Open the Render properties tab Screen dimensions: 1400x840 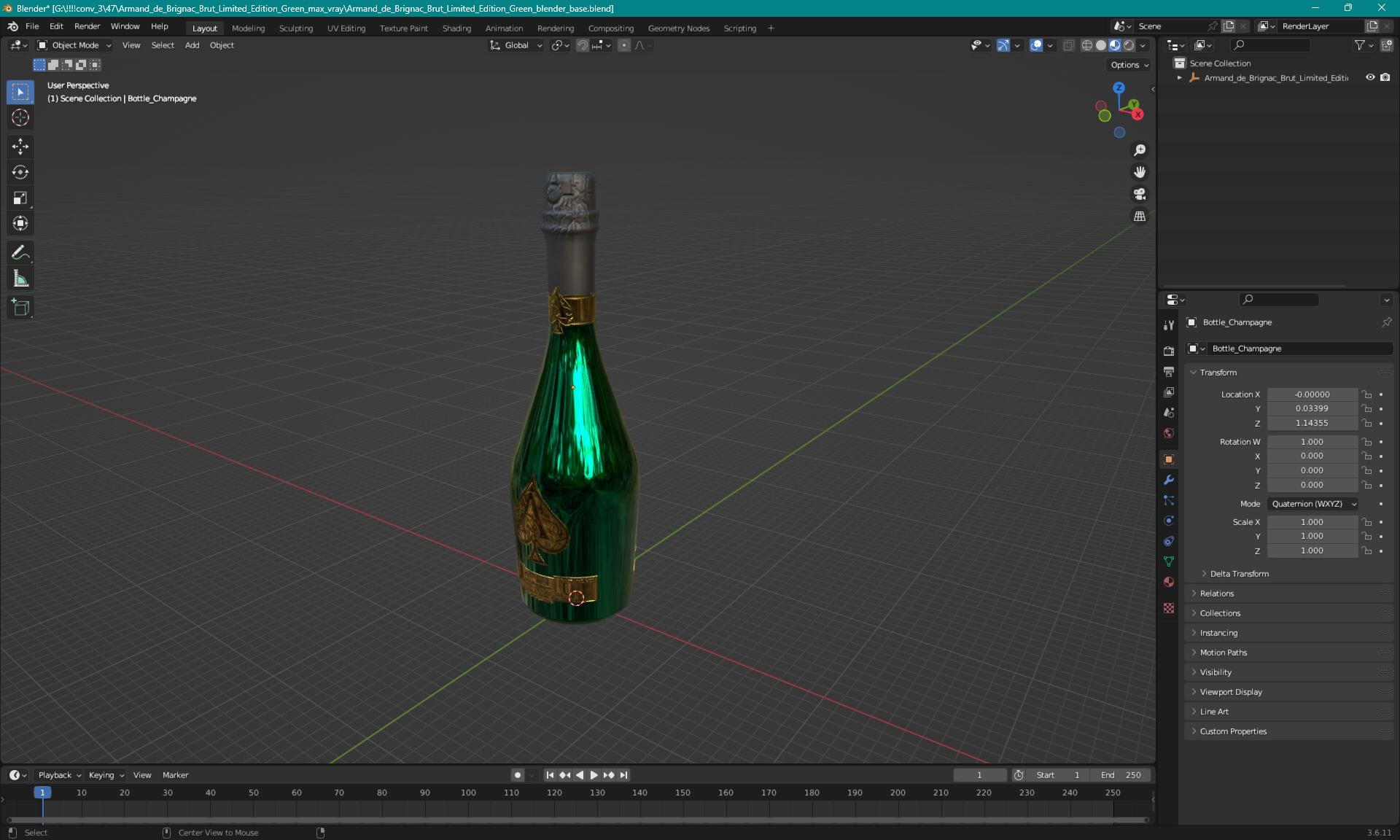(x=1169, y=351)
